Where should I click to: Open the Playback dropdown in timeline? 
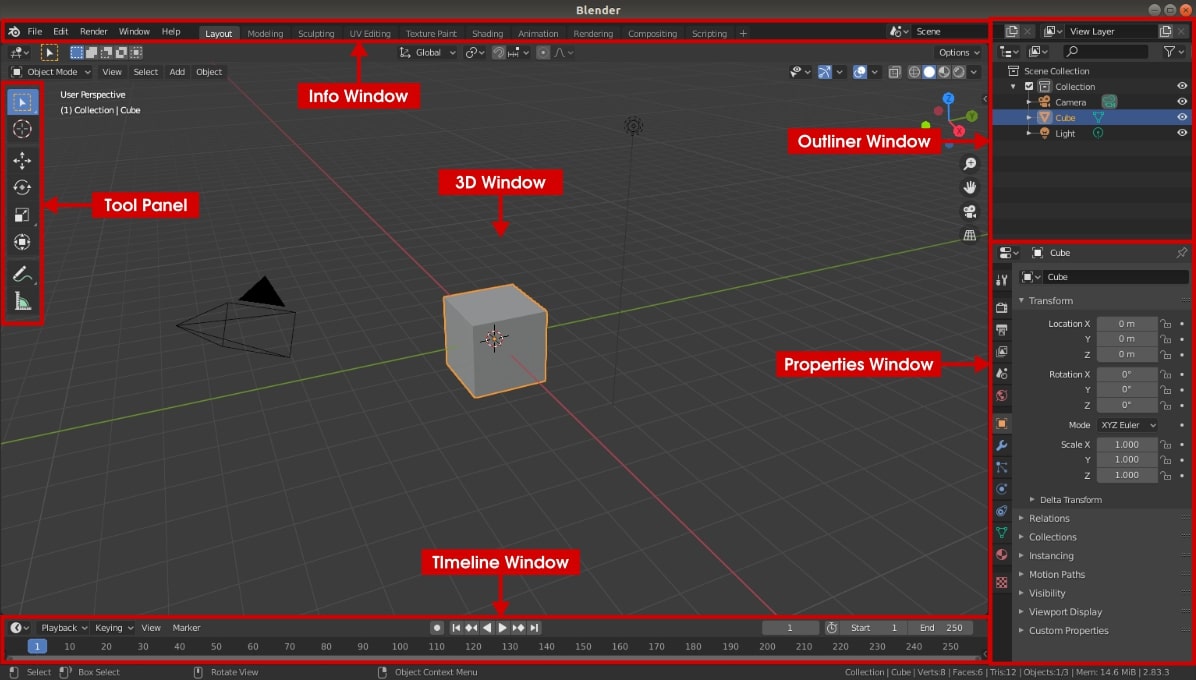[64, 628]
